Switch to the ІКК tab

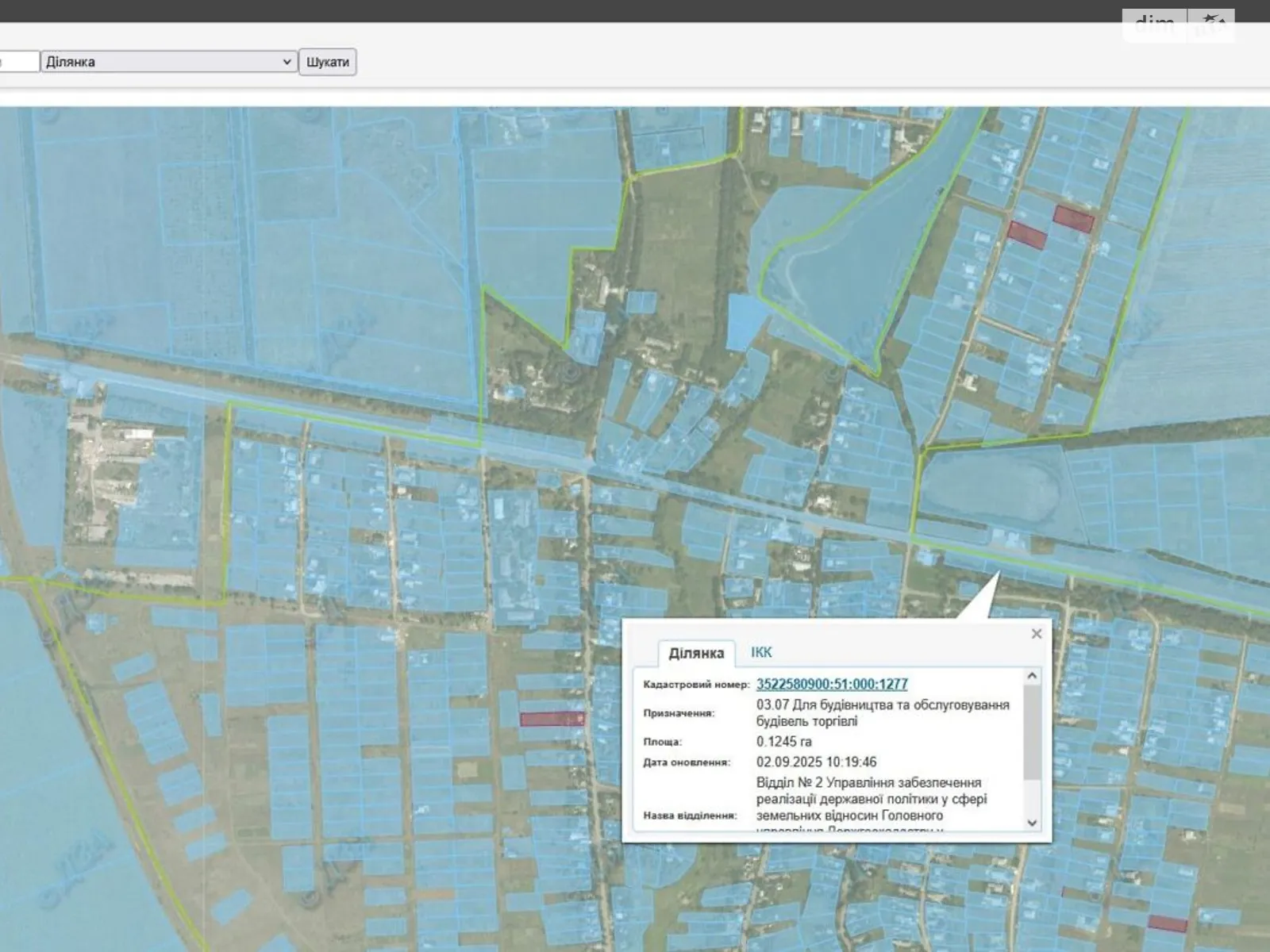(x=760, y=652)
